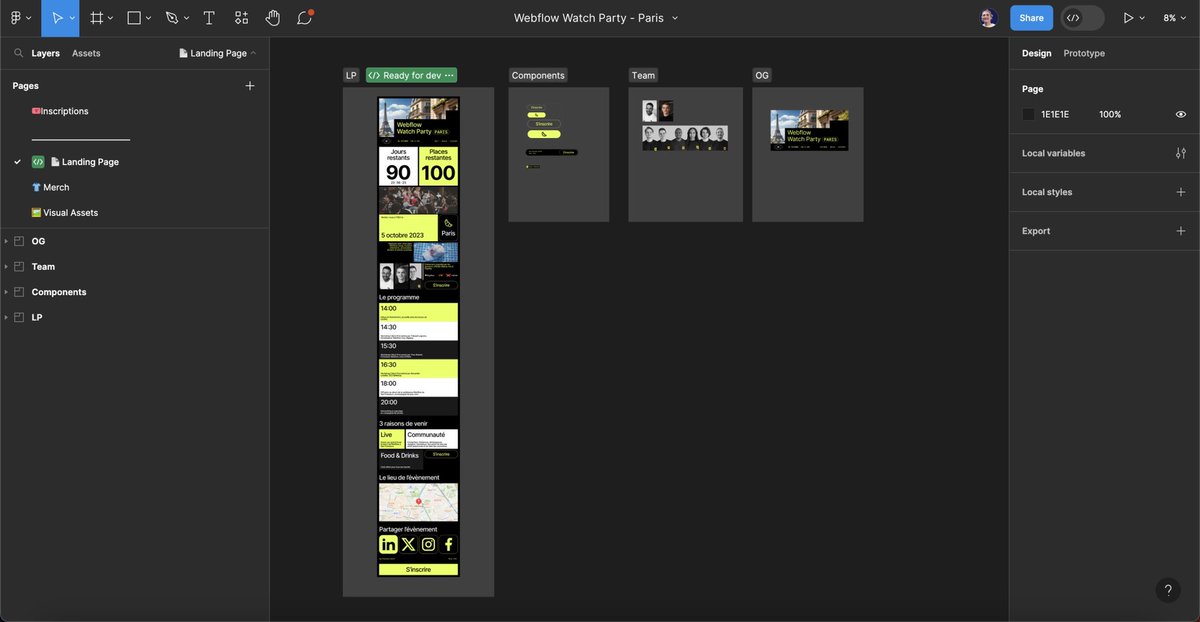The width and height of the screenshot is (1200, 622).
Task: Click the Ready for dev badge
Action: pos(411,75)
